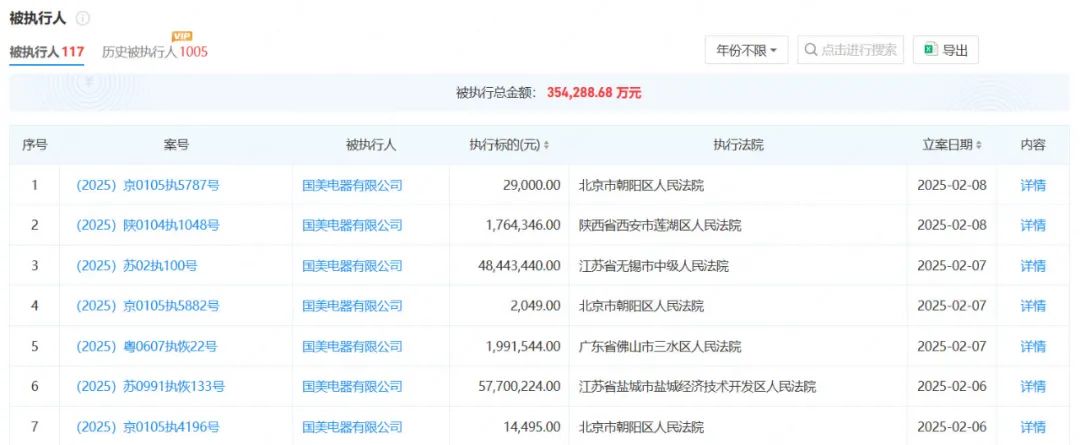Open case (2025) 陕0104执1048号
Viewport: 1080px width, 445px height.
[147, 225]
